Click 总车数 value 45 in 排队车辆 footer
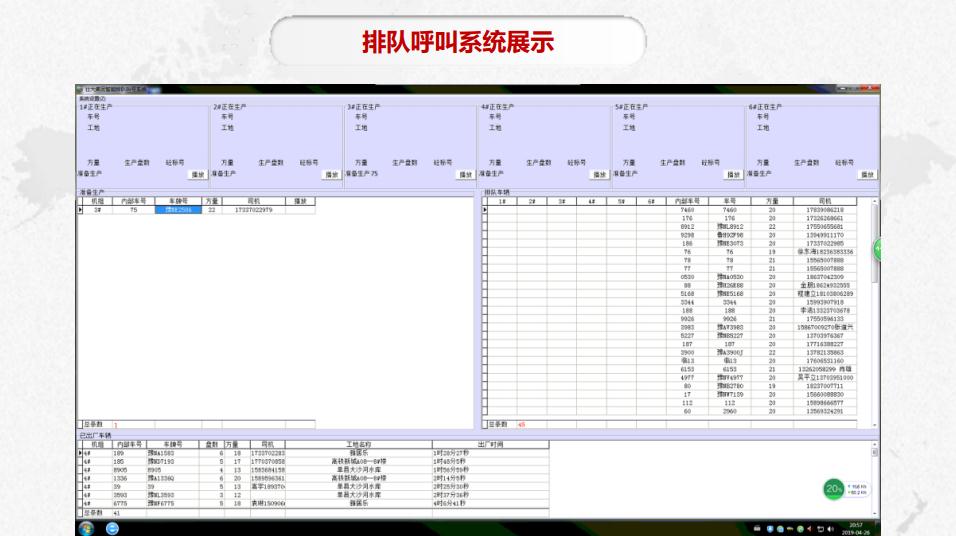Screen dimensions: 956x536 click(521, 424)
